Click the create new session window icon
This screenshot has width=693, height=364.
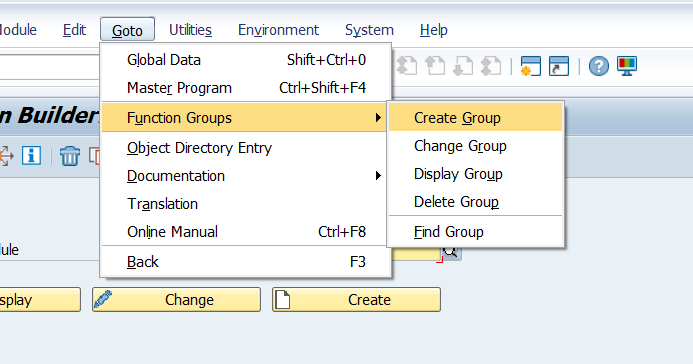click(x=530, y=66)
